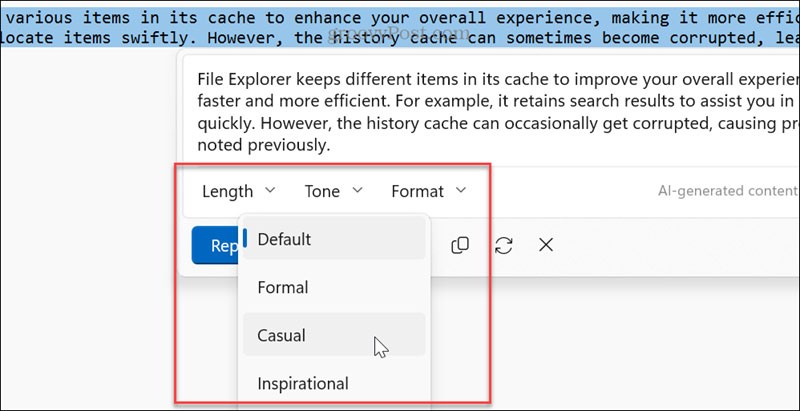The height and width of the screenshot is (411, 800).
Task: Click the words 'noted previously' in rewritten text
Action: 265,145
